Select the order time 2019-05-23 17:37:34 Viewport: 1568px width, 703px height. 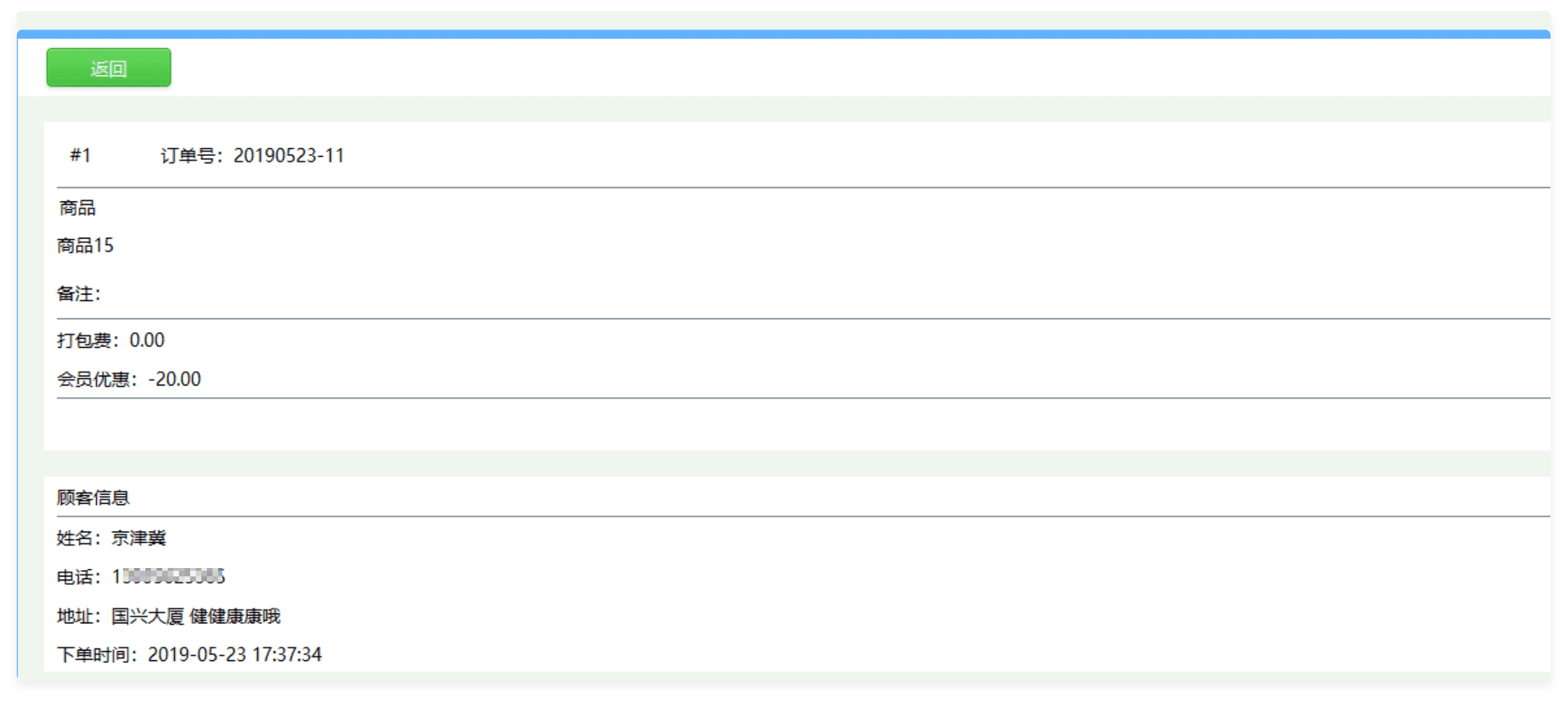click(235, 655)
